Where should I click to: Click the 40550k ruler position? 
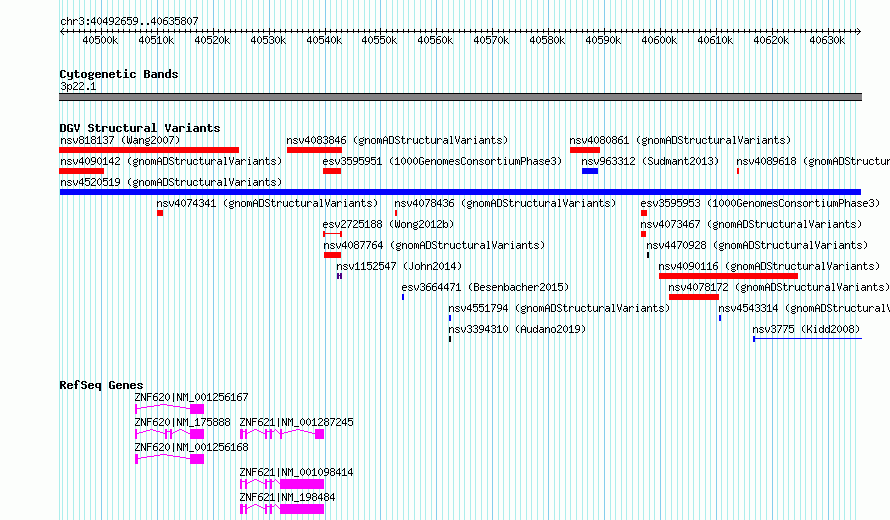click(379, 40)
